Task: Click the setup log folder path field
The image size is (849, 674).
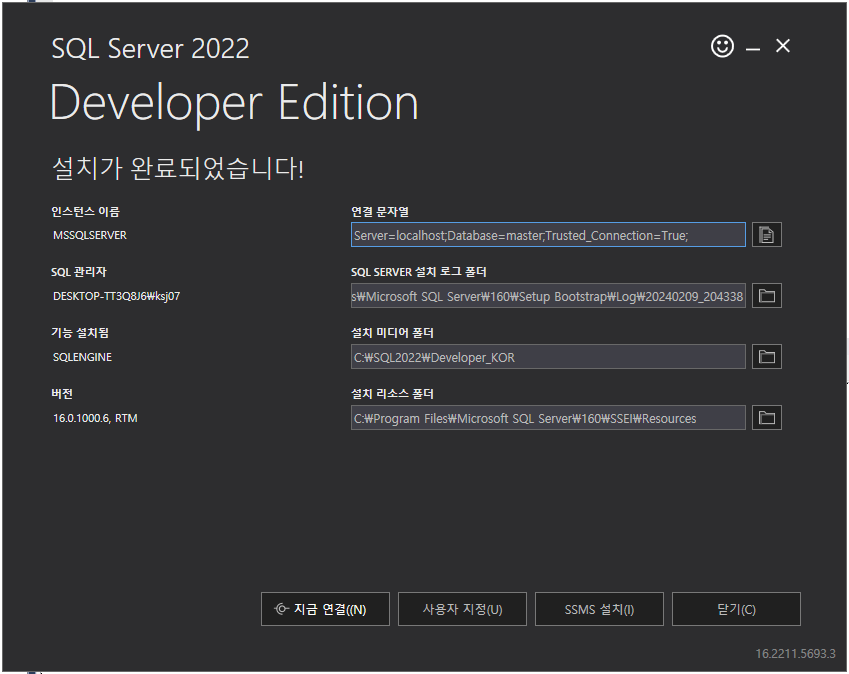Action: coord(548,296)
